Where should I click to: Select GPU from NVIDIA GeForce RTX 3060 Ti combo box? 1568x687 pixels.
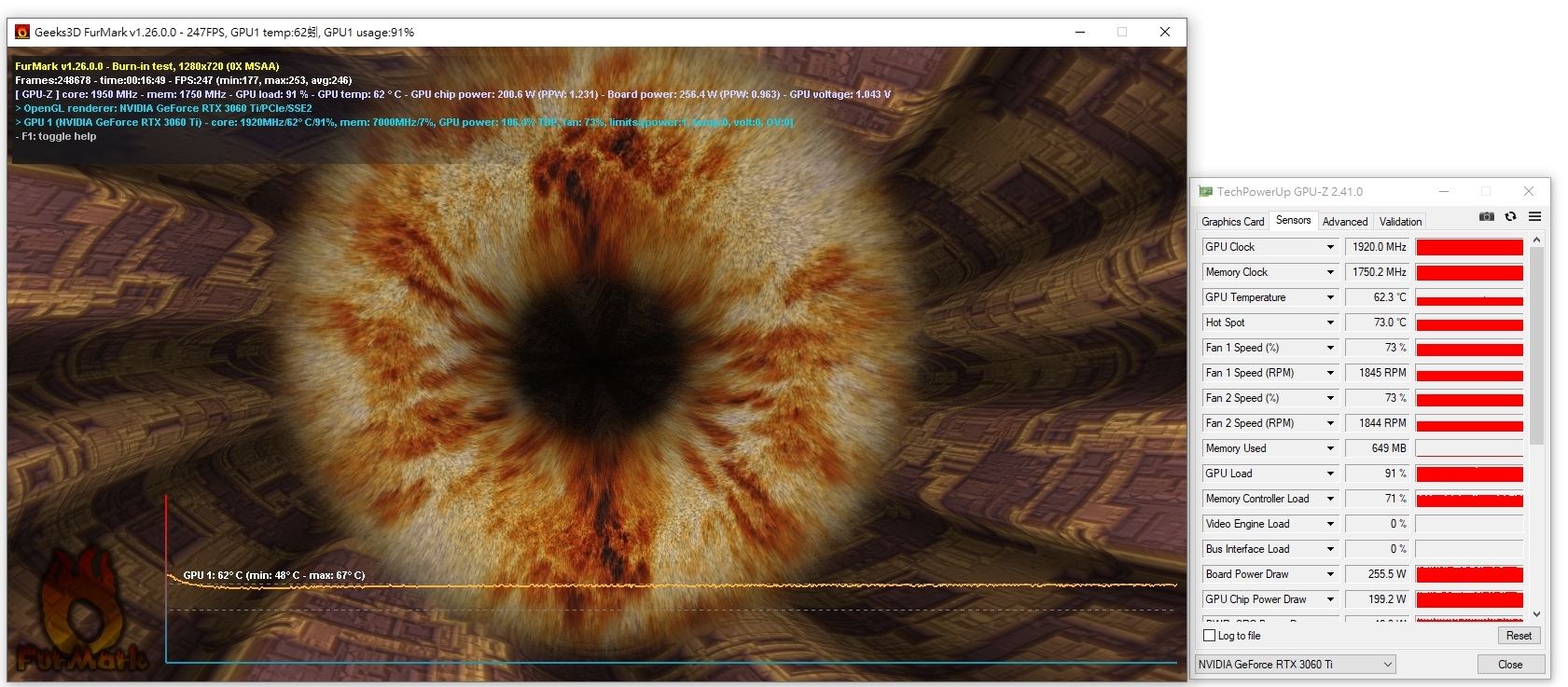[1295, 665]
